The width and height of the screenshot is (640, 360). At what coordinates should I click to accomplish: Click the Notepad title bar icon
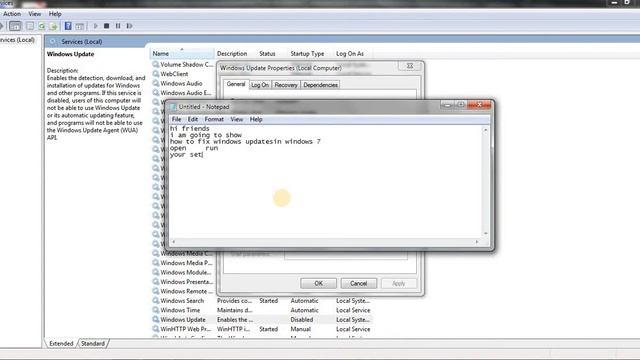173,107
